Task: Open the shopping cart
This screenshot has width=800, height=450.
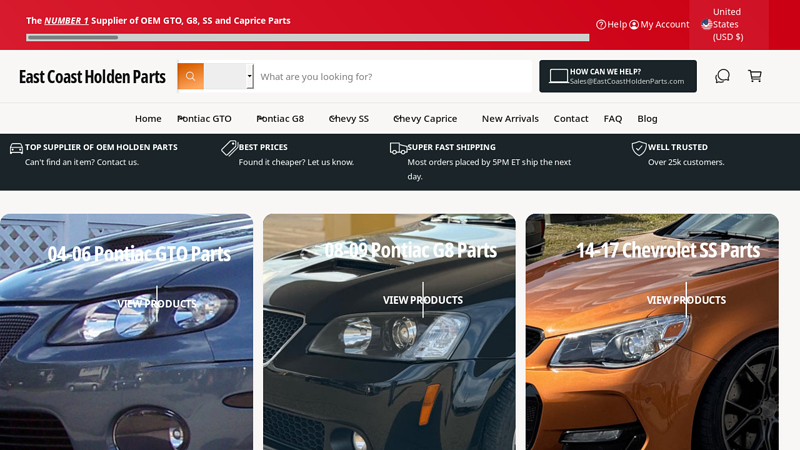Action: [755, 76]
